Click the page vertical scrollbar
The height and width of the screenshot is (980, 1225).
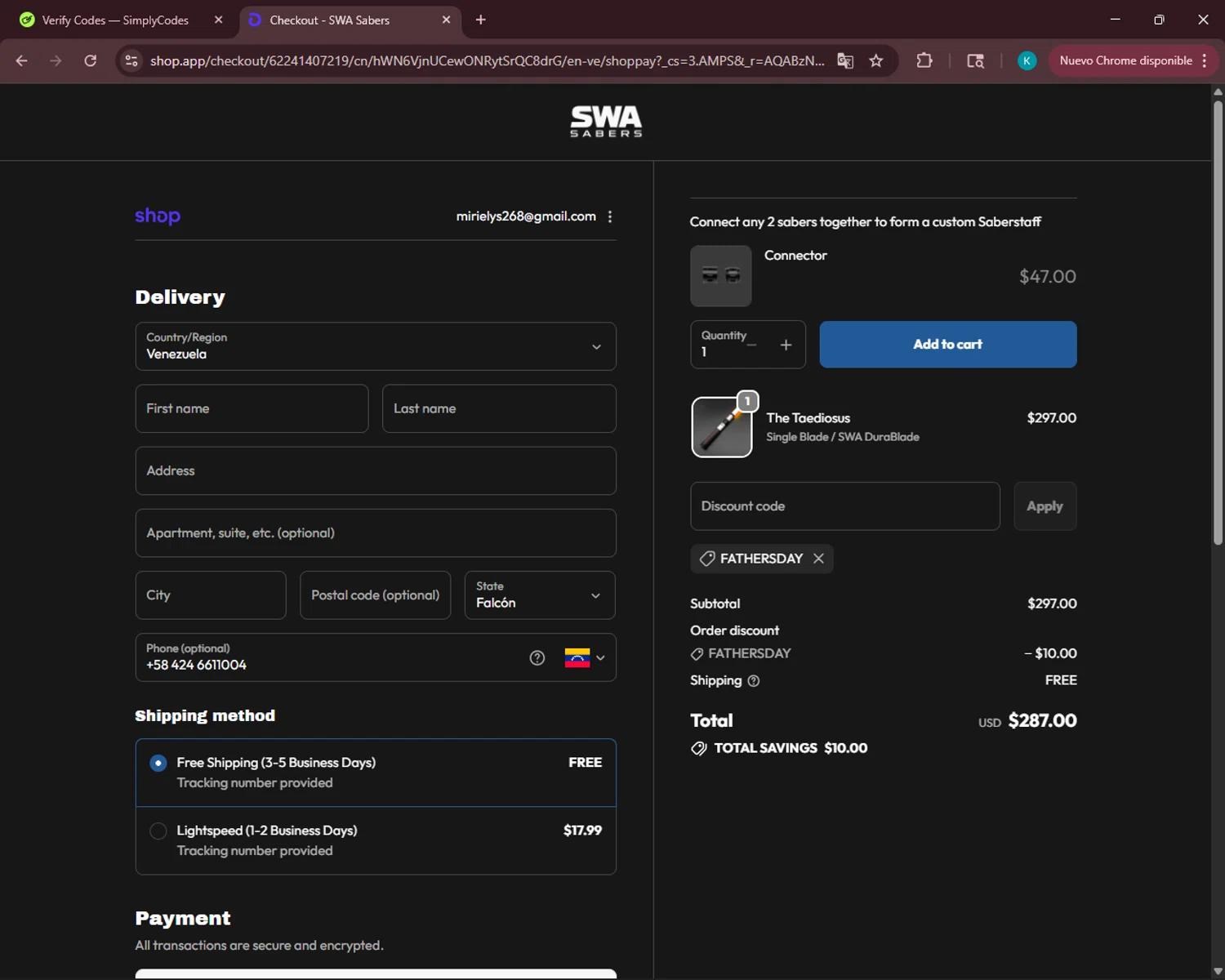click(1218, 323)
